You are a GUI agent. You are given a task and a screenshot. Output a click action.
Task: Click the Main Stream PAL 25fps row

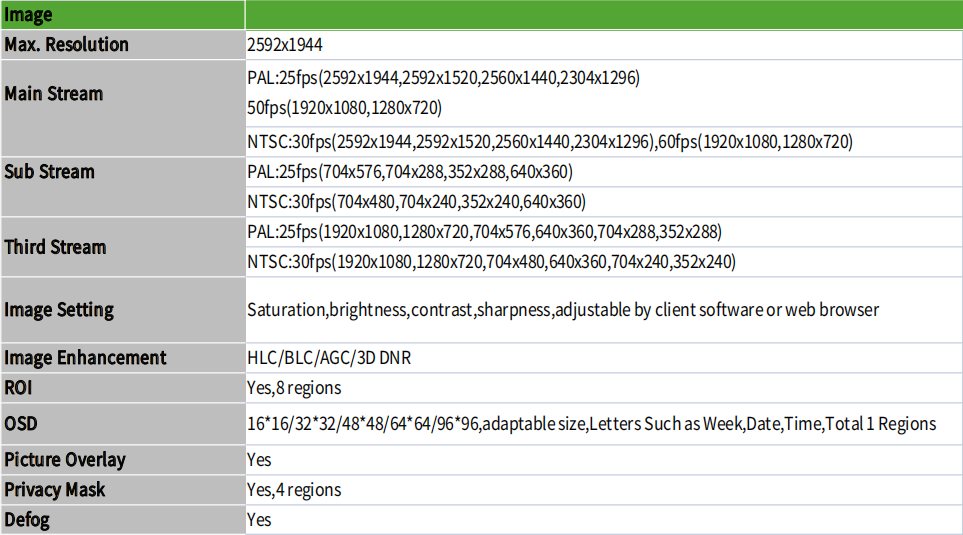click(604, 93)
